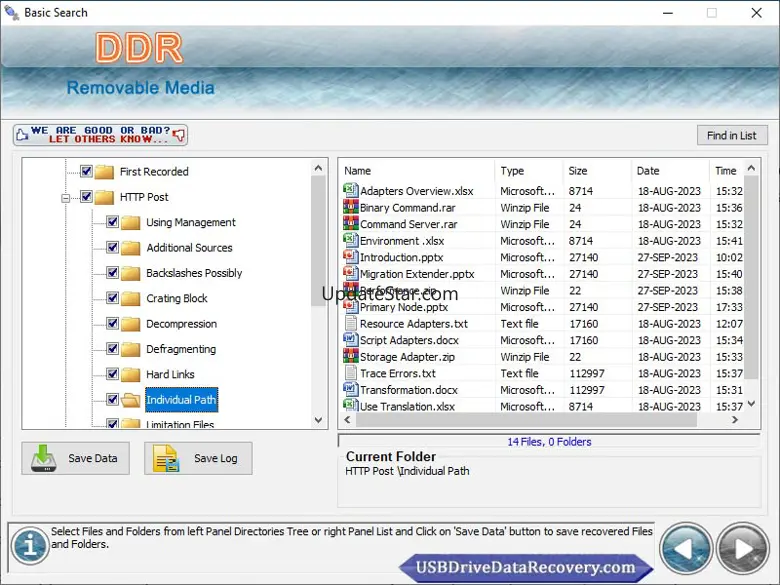
Task: Click the Adapters Overview.xlsx file icon
Action: pyautogui.click(x=350, y=191)
